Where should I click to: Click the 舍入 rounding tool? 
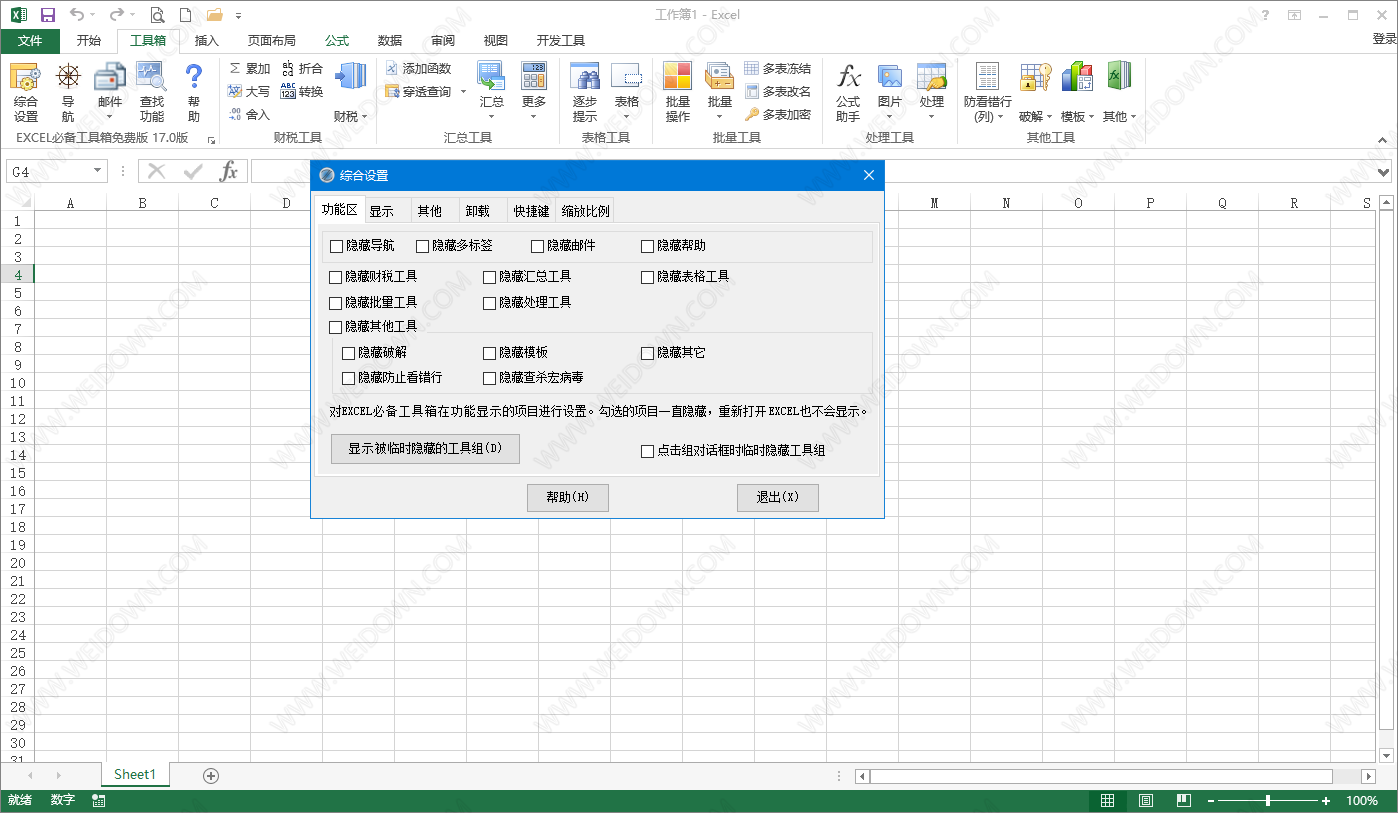[250, 115]
